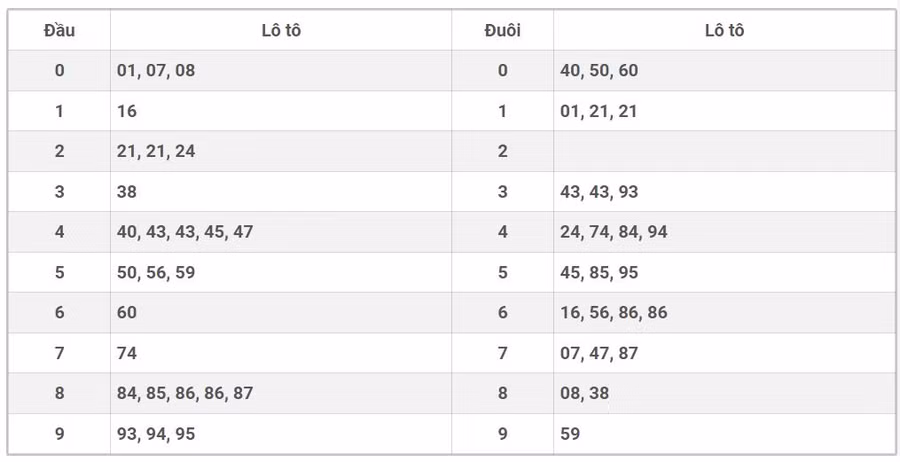Click the "Đầu" column header

coord(59,30)
